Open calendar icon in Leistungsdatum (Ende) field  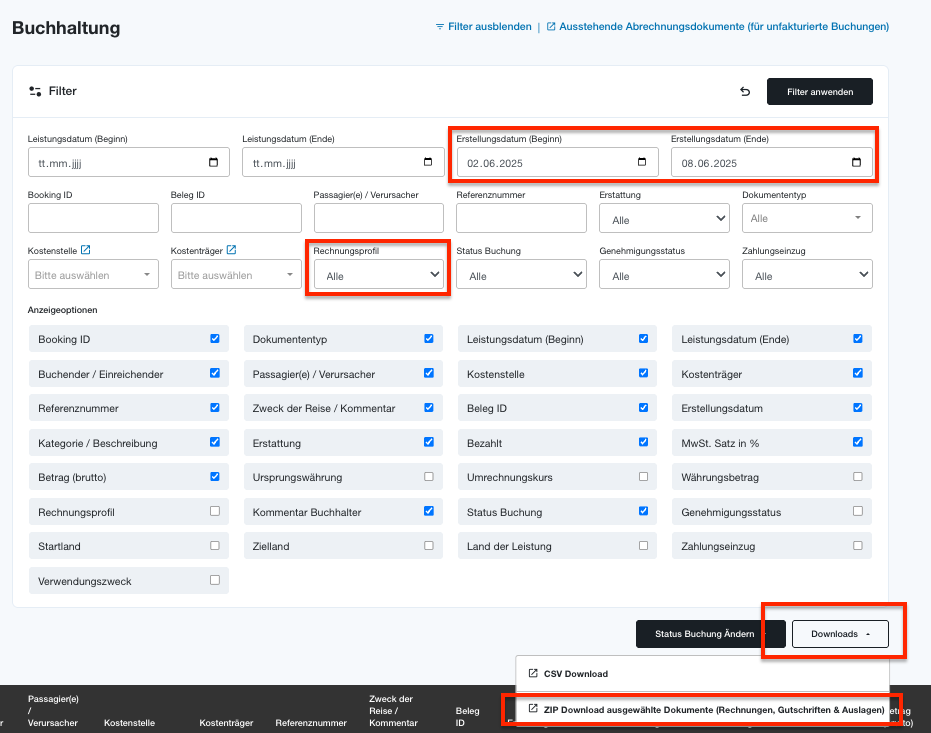tap(428, 162)
